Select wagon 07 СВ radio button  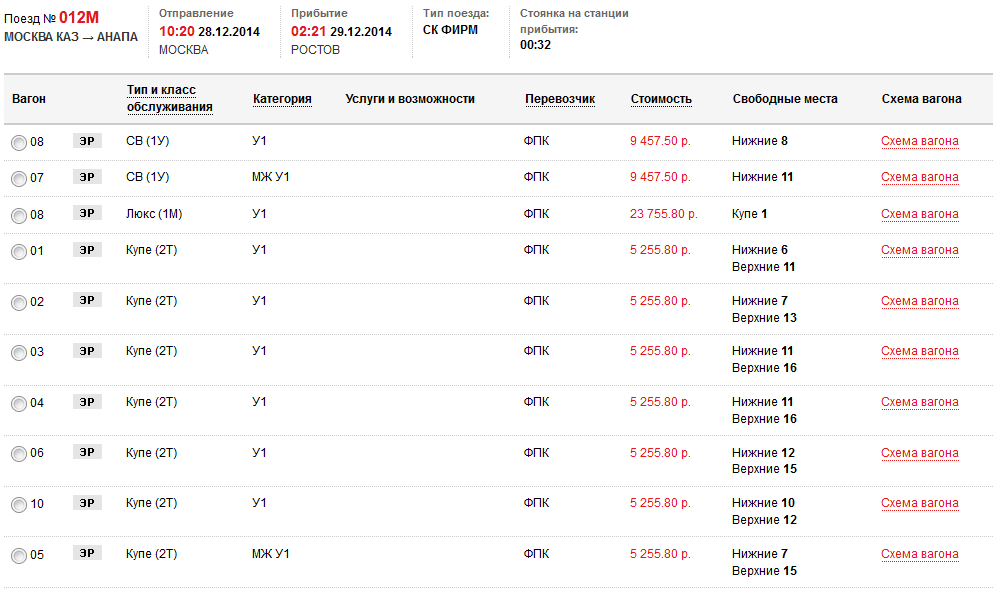point(19,179)
